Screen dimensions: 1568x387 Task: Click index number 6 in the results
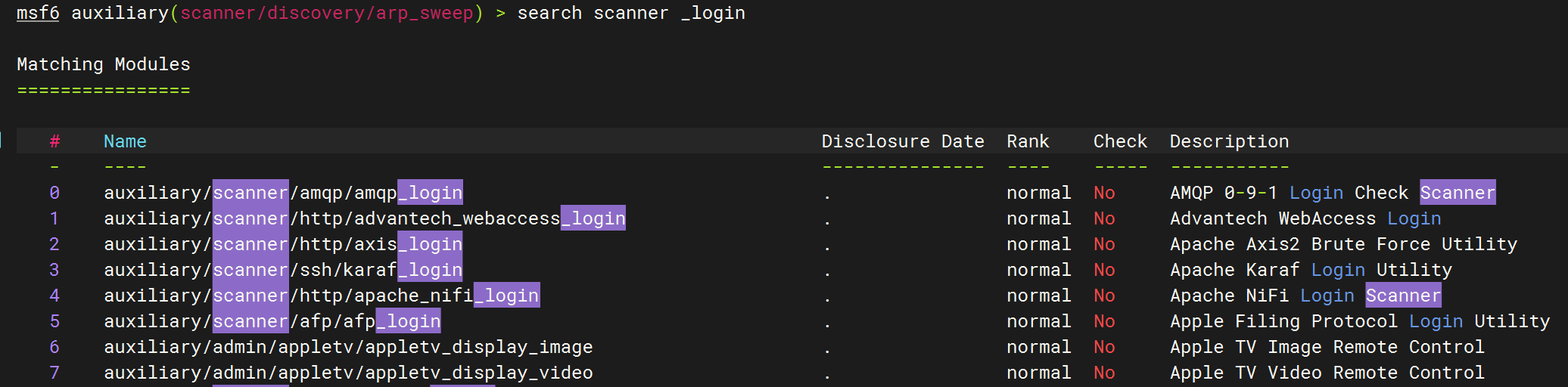54,347
